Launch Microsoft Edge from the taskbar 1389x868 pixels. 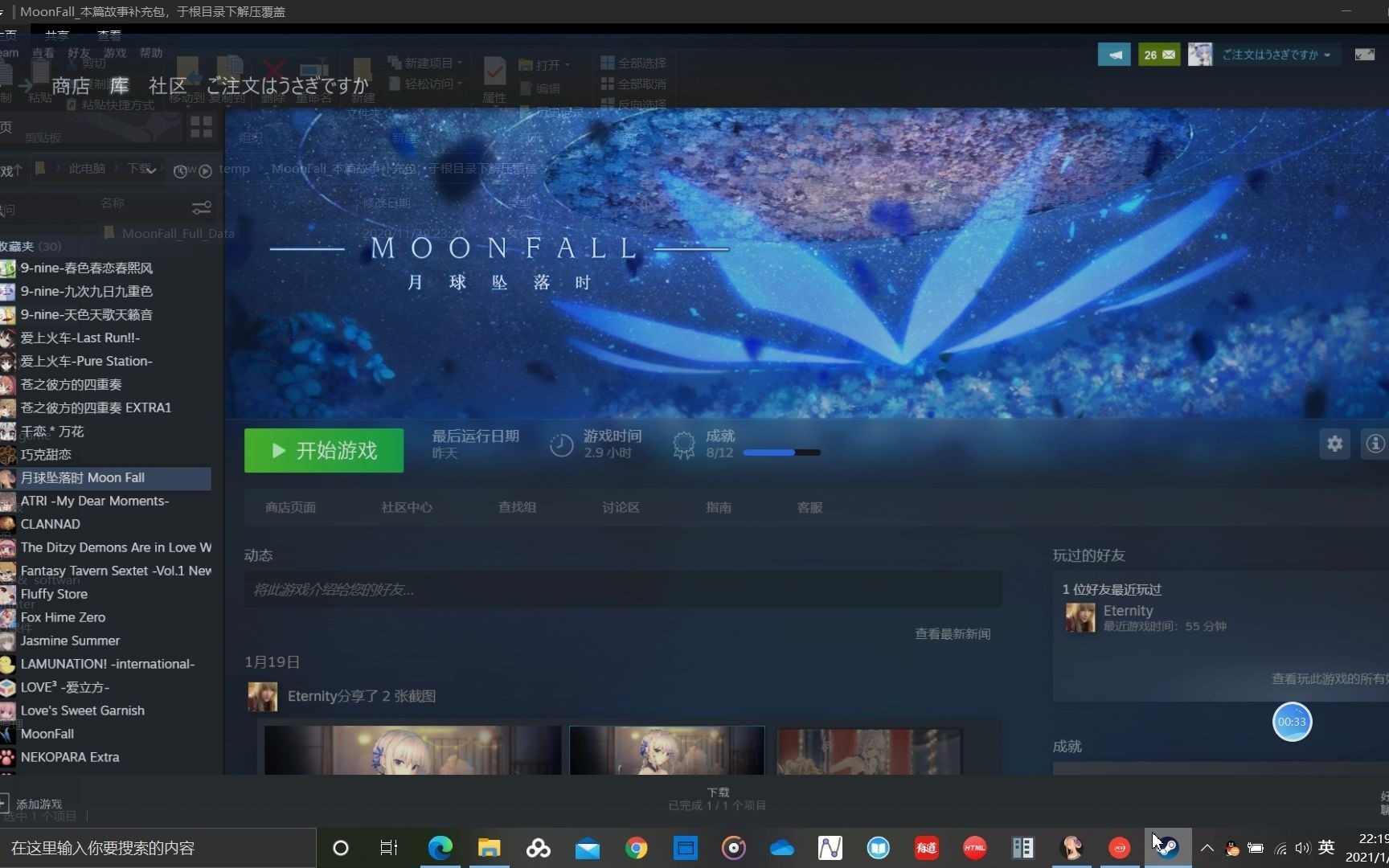click(440, 848)
